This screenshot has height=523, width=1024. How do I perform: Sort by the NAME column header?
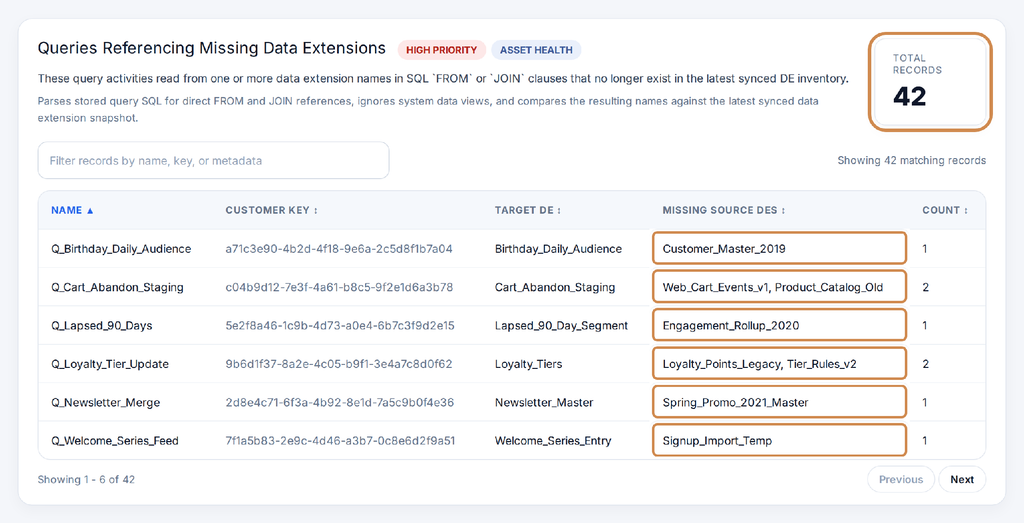point(72,210)
